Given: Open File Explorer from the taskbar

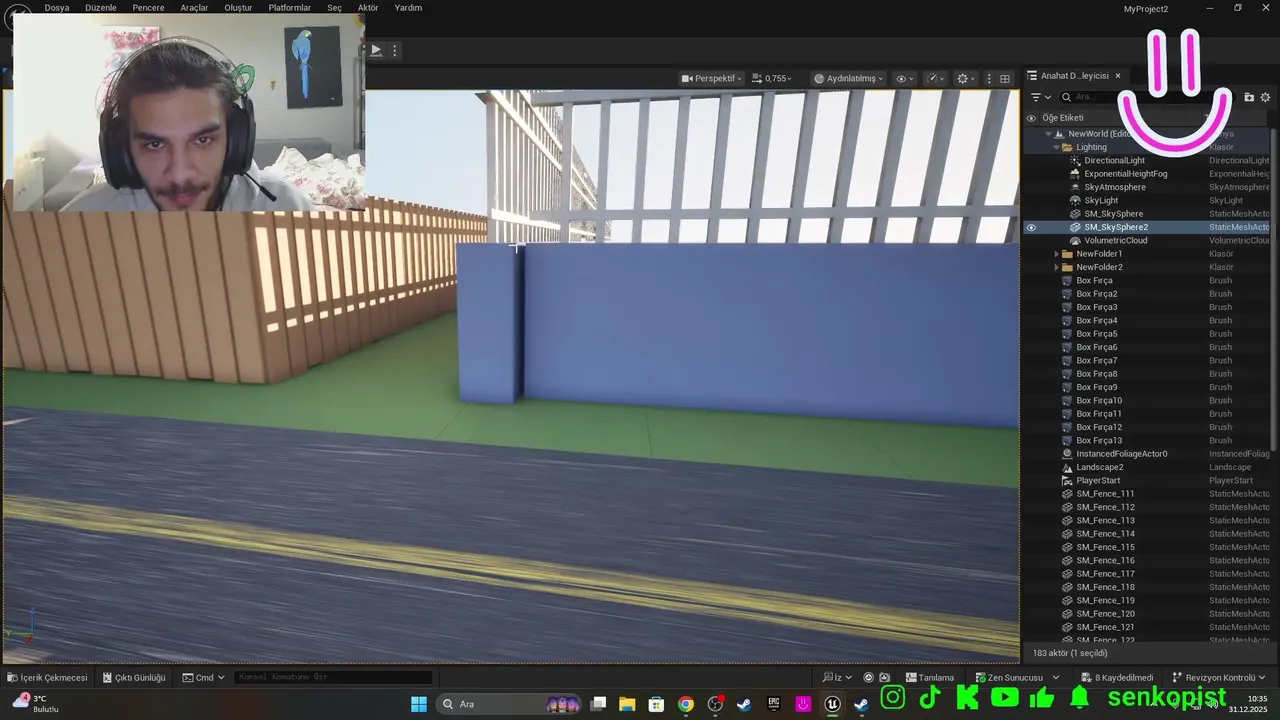Looking at the screenshot, I should point(627,704).
